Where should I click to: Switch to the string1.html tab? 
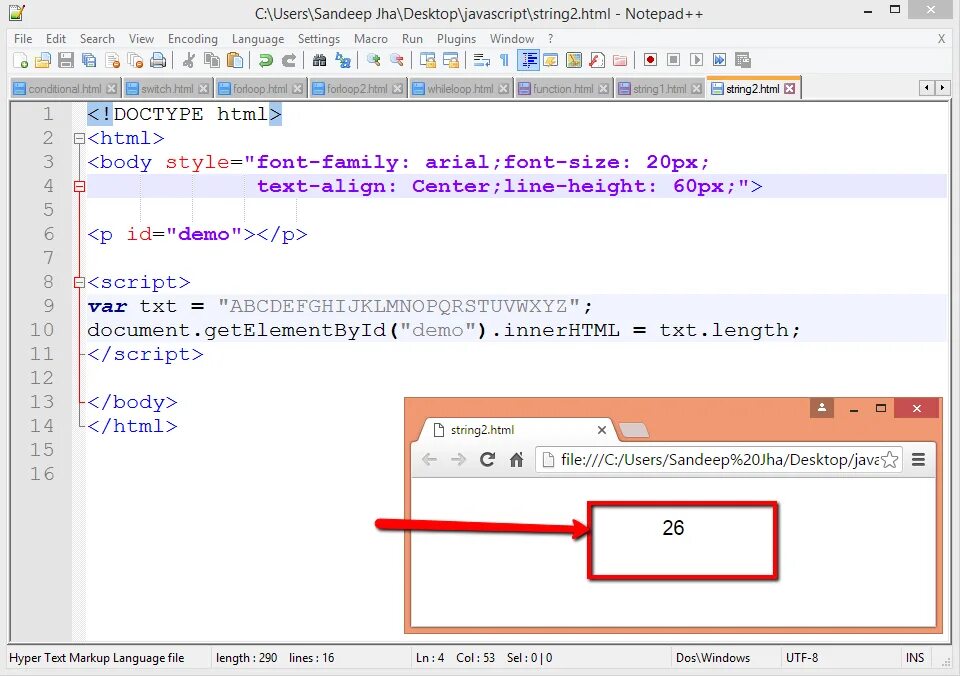click(659, 89)
